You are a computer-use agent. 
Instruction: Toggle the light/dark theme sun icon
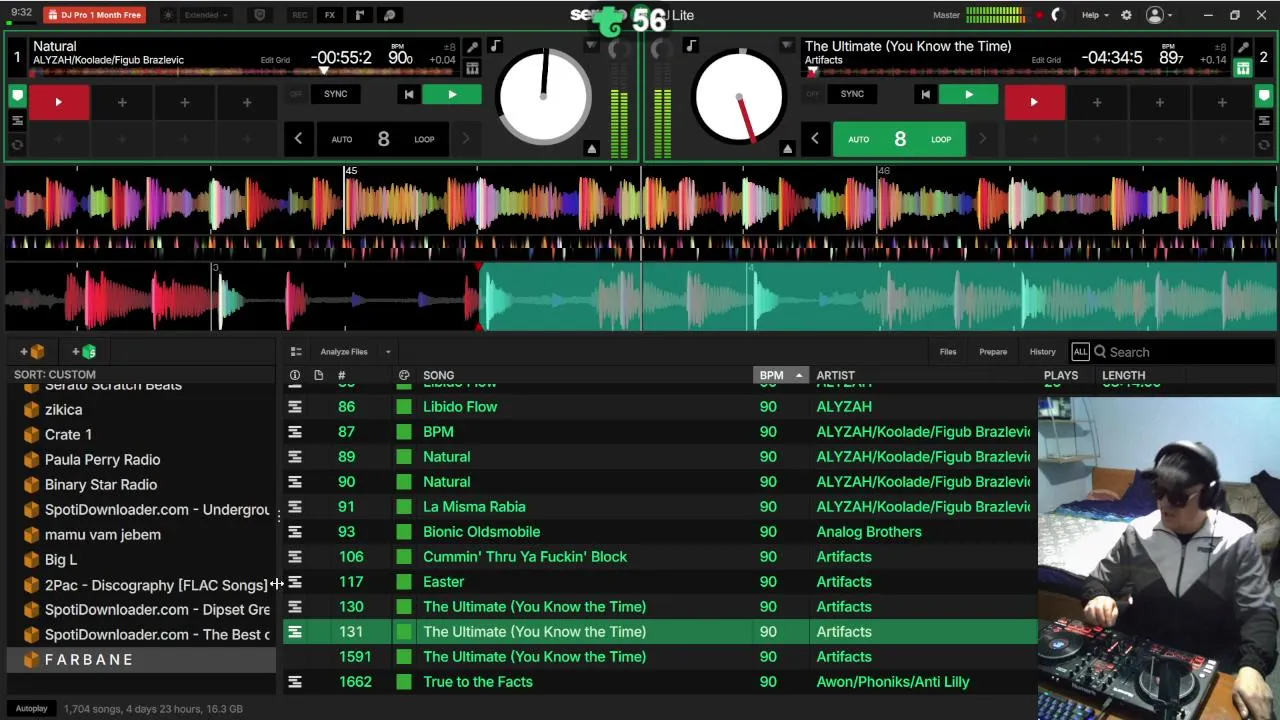pos(168,15)
